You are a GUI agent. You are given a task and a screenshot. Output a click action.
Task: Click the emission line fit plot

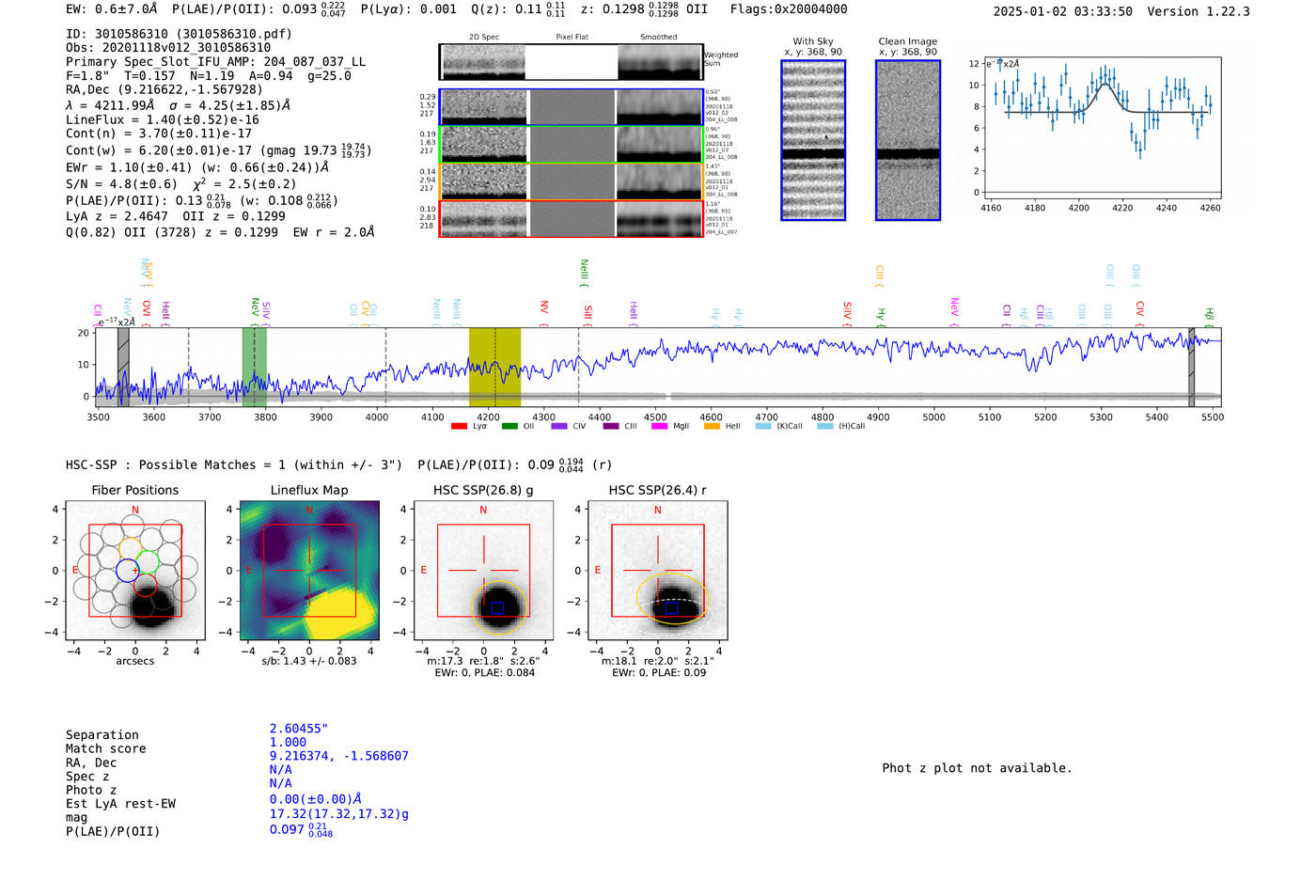coord(1102,128)
